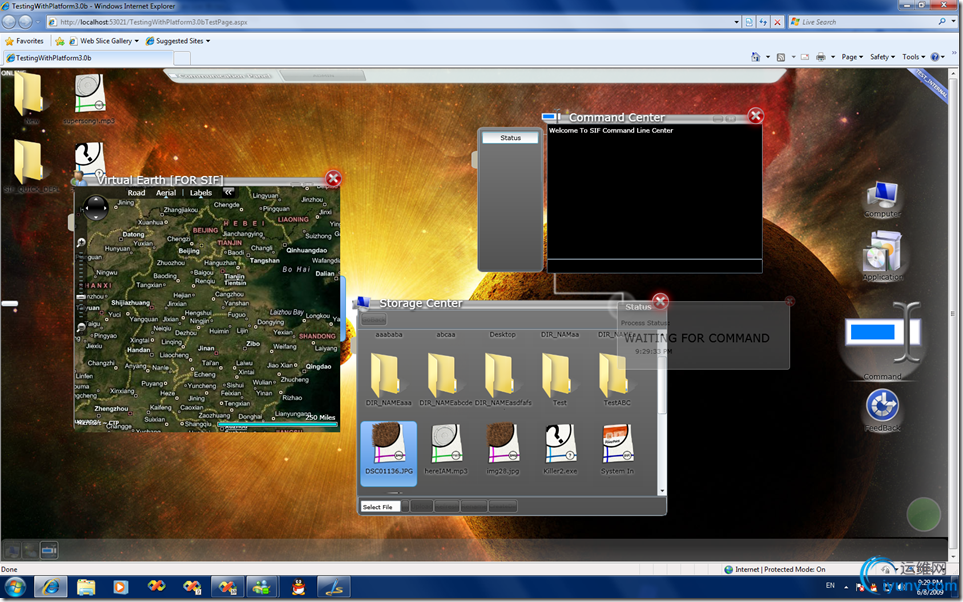Open the DIR_NAMEabcde folder in Storage Center
Viewport: 963px width, 602px height.
[x=446, y=379]
